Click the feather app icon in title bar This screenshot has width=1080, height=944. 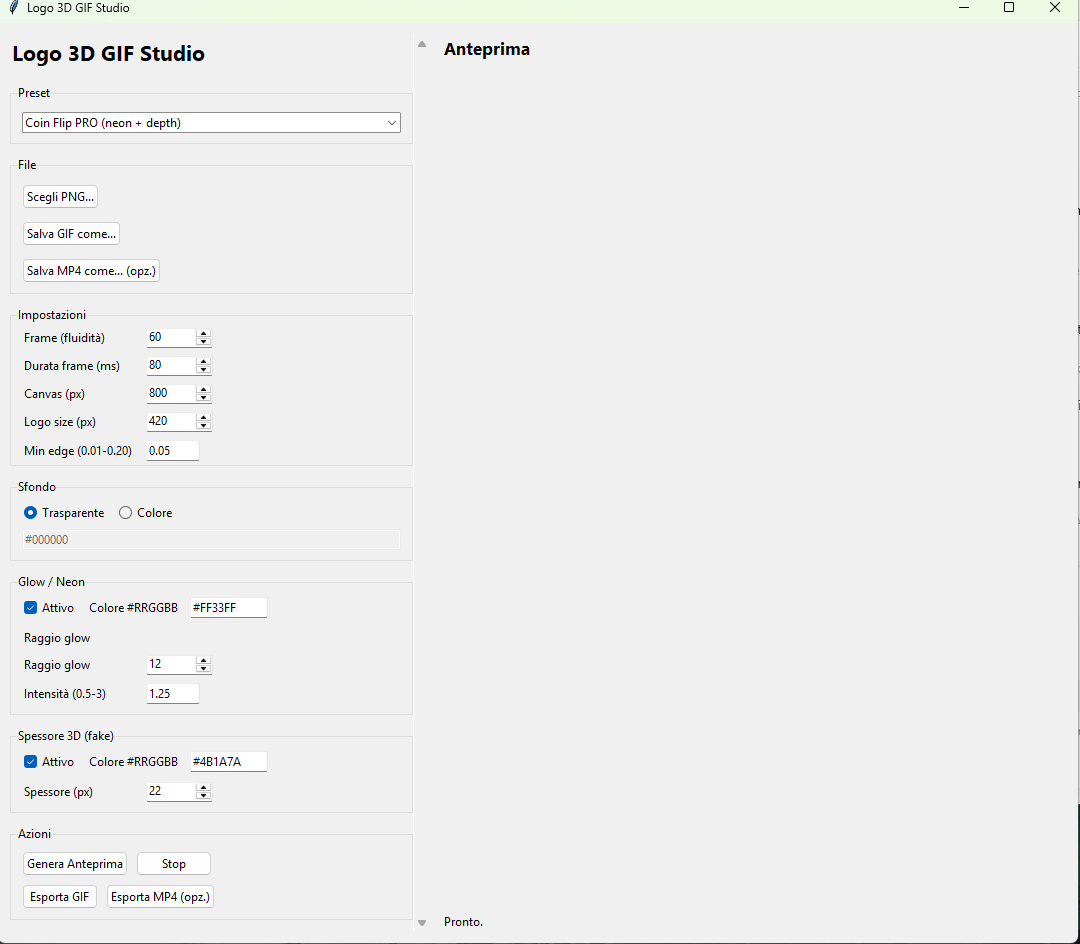(14, 8)
